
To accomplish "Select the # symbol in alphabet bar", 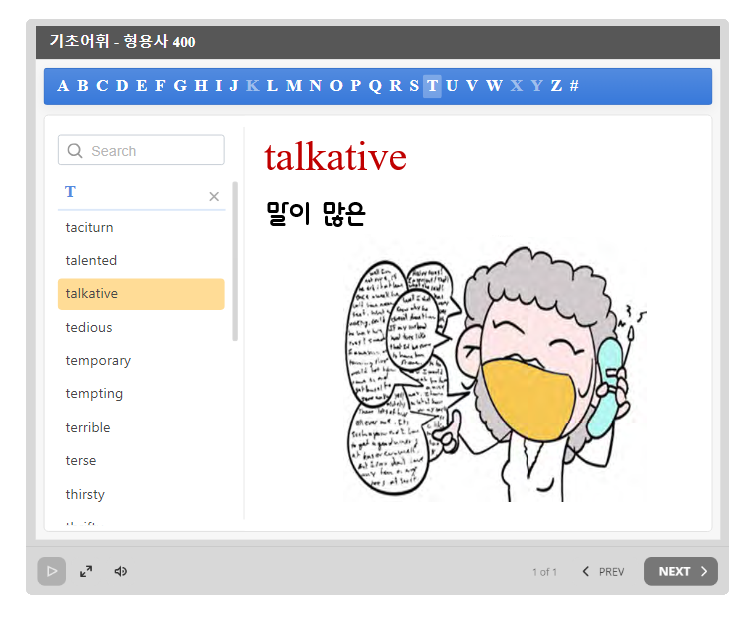I will click(x=574, y=86).
